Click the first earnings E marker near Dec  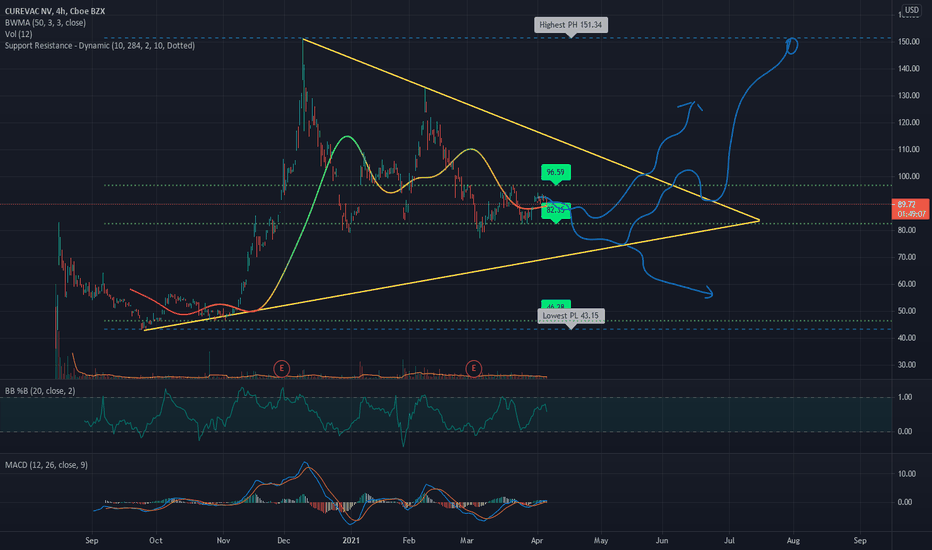tap(281, 369)
